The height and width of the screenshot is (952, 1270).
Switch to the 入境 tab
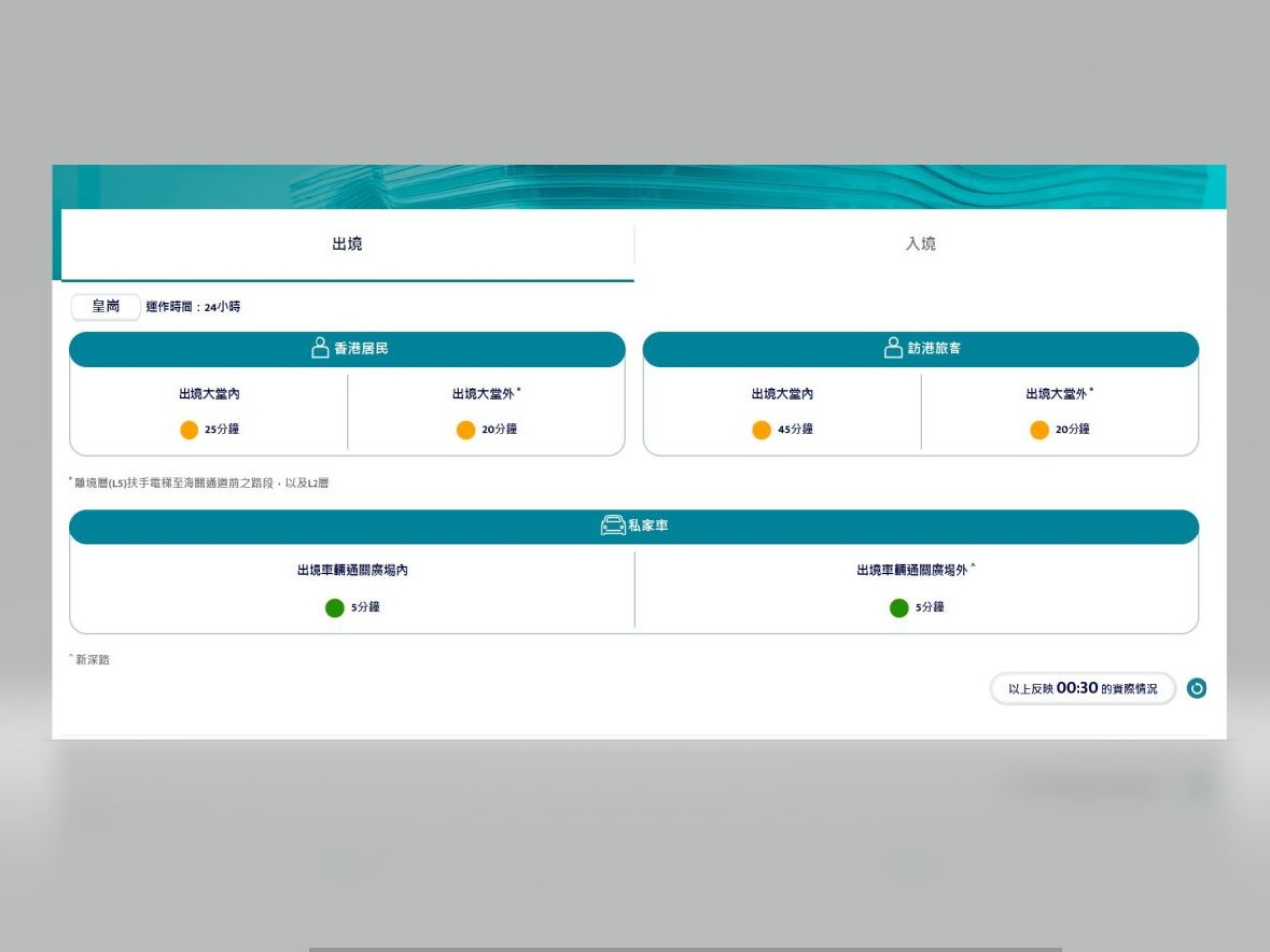[x=921, y=244]
